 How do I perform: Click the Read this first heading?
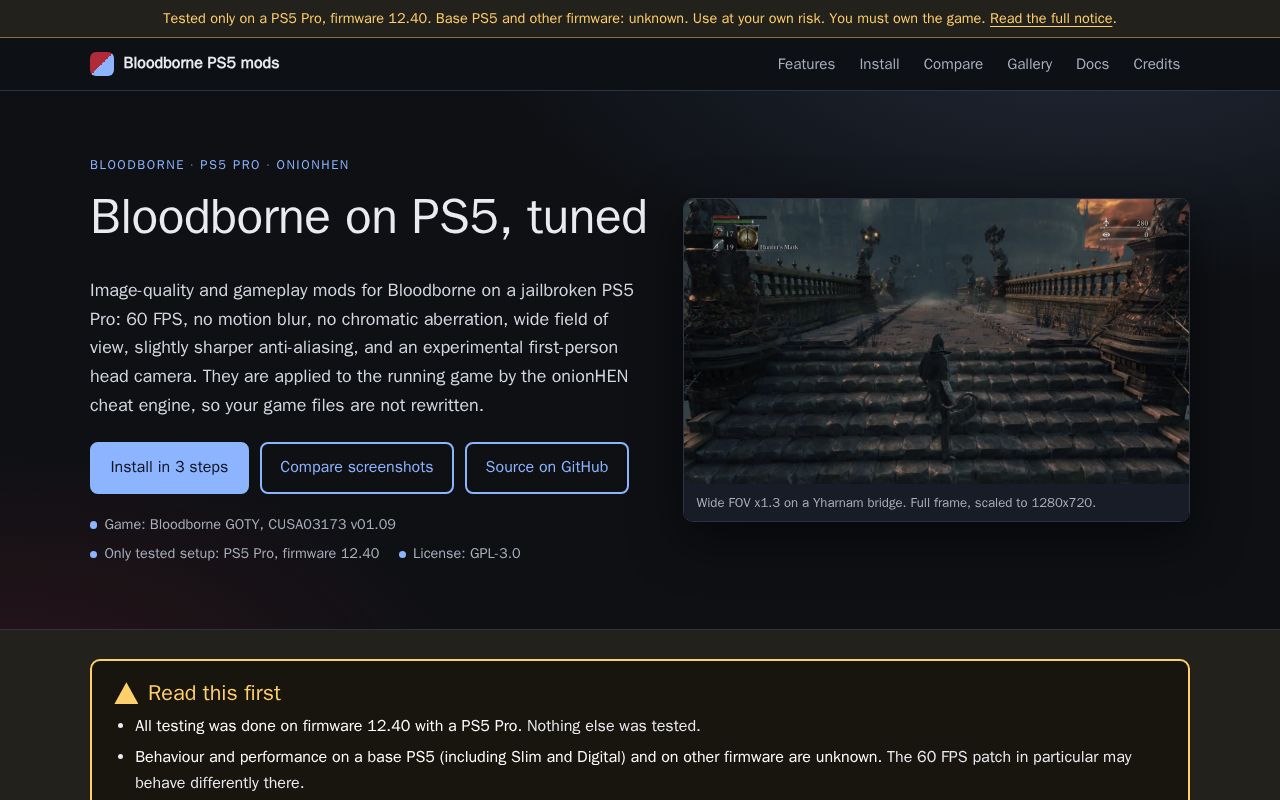214,693
